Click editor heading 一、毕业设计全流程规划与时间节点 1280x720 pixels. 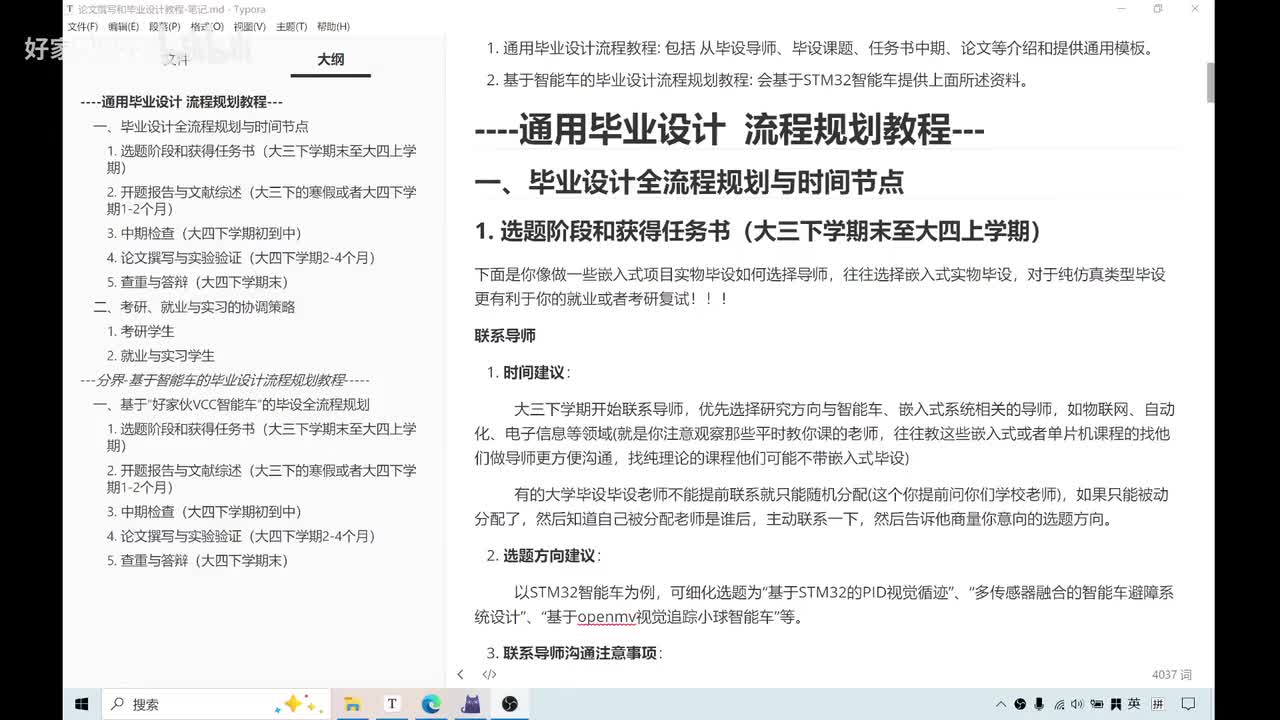tap(689, 181)
